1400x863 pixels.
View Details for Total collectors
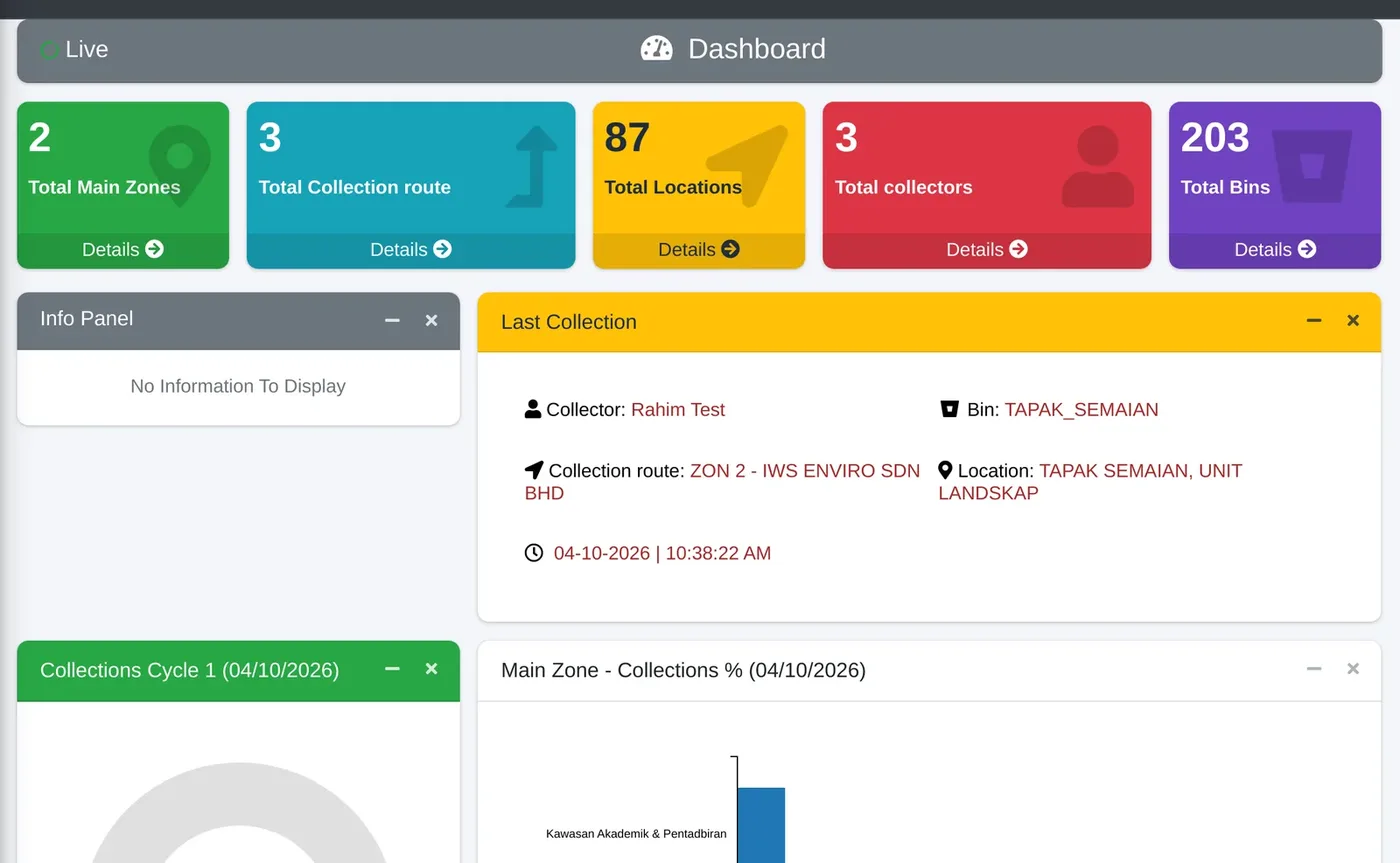(x=987, y=250)
